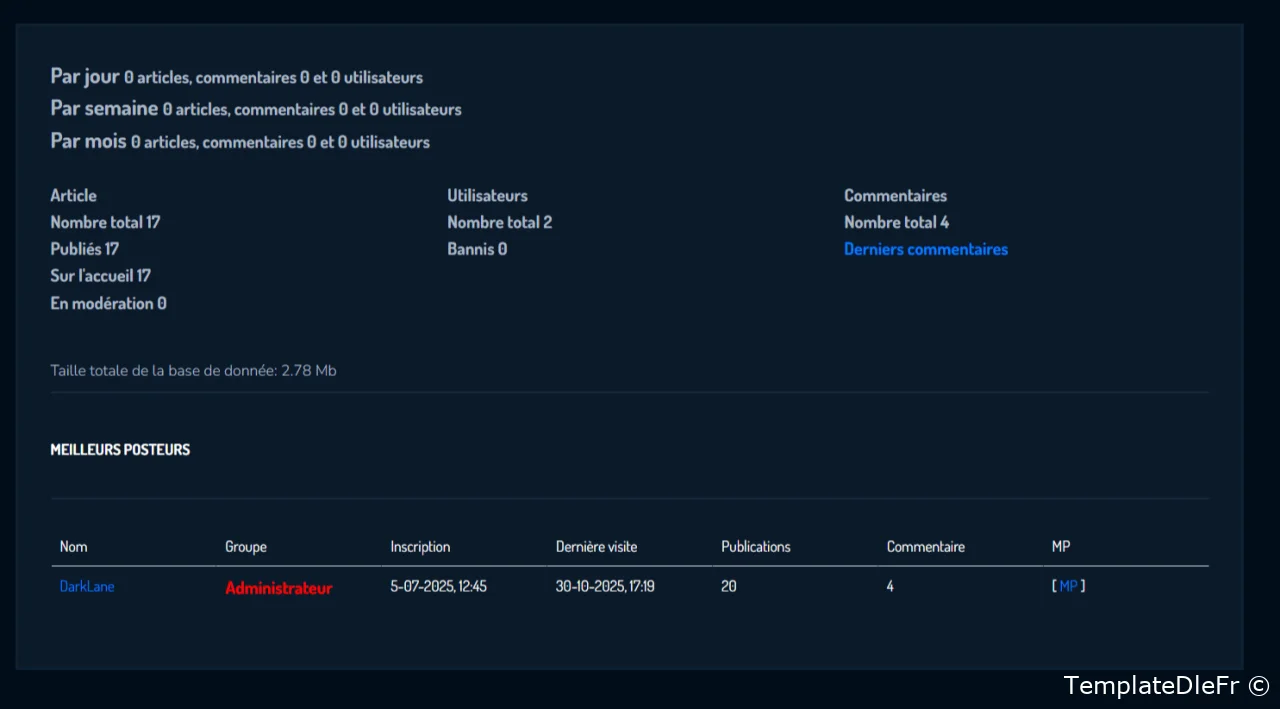Click the Dernière visite column header

point(596,547)
